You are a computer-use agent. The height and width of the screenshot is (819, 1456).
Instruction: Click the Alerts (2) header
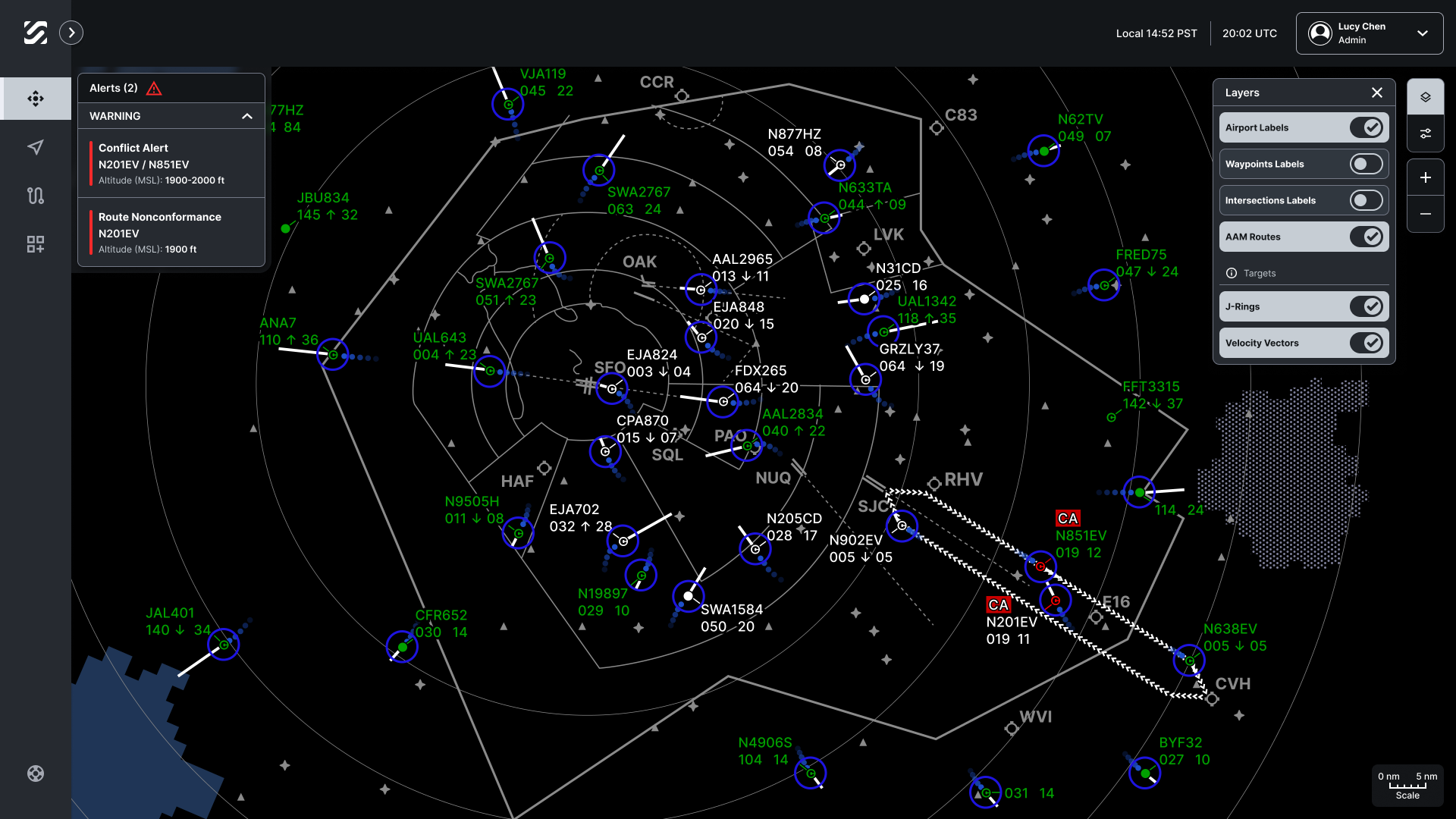pos(171,88)
